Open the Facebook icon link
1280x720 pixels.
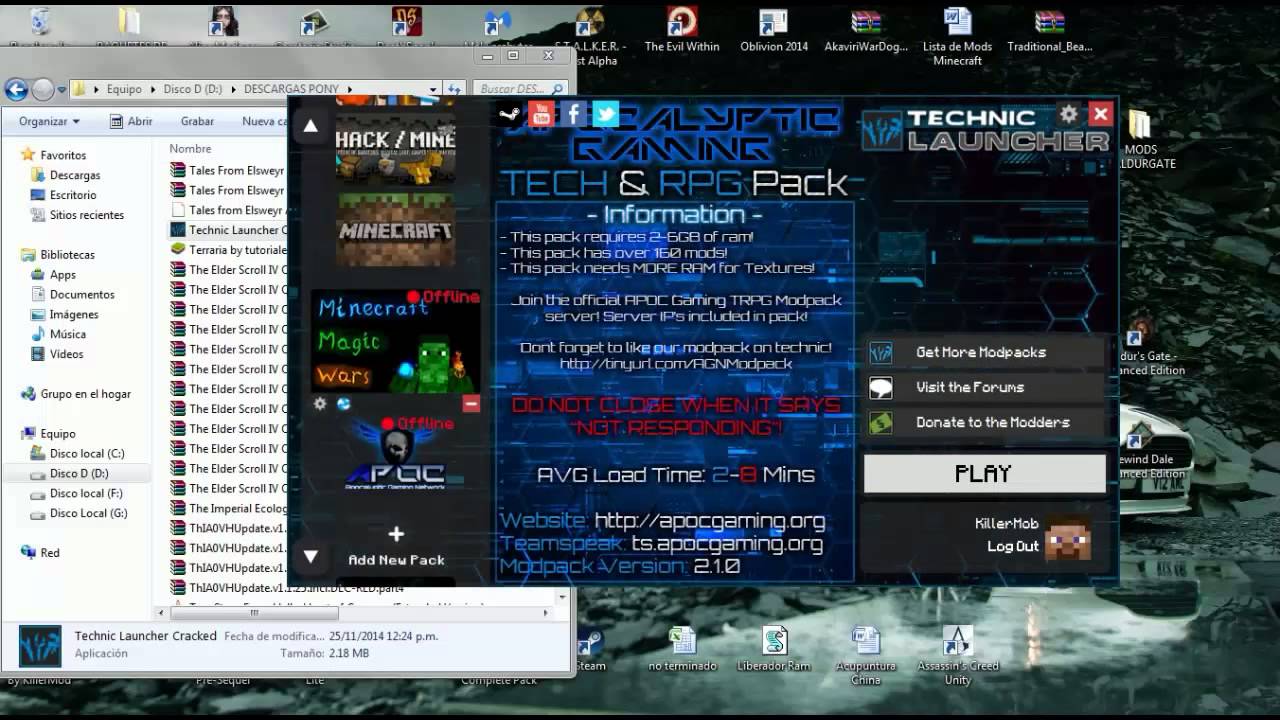tap(574, 114)
